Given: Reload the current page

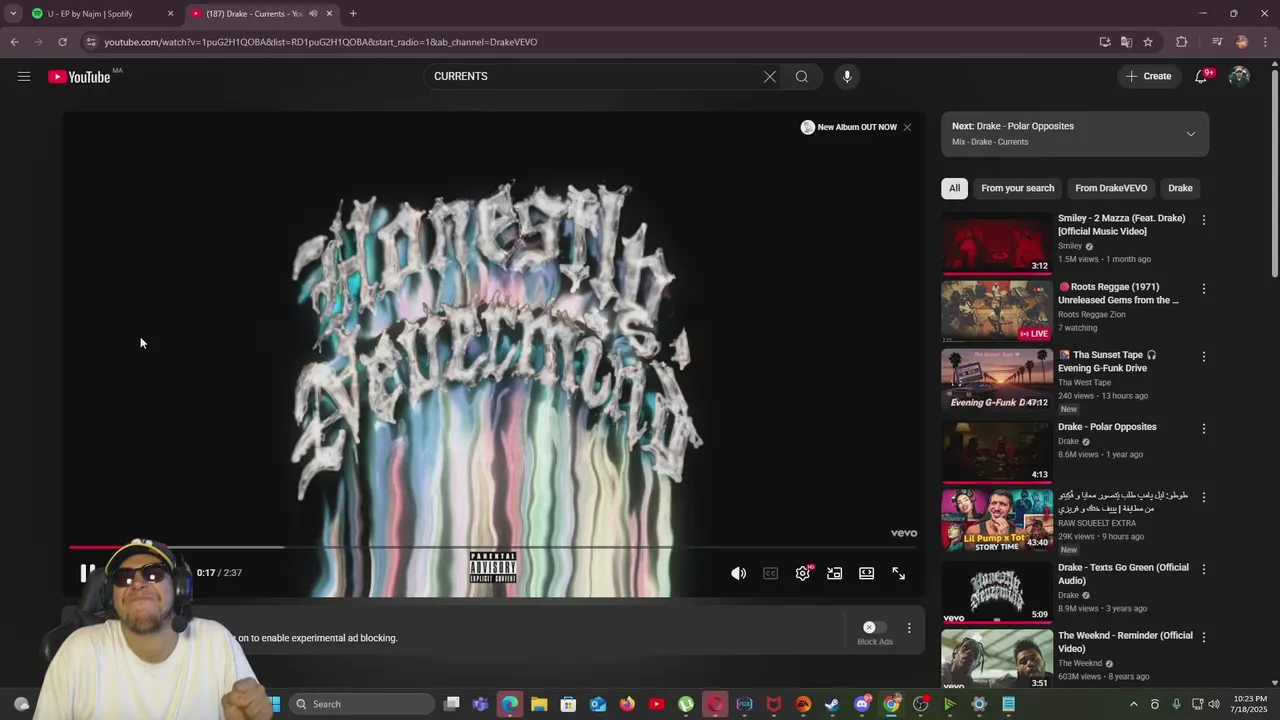Looking at the screenshot, I should coord(62,42).
